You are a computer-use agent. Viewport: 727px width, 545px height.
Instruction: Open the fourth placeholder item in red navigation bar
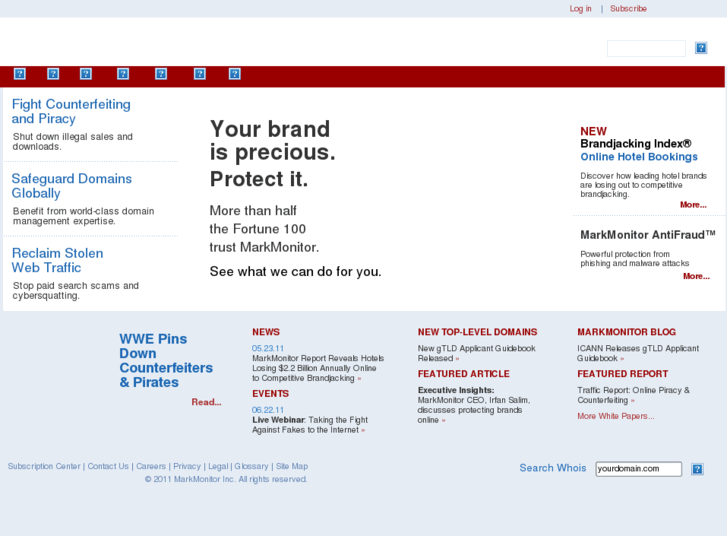click(123, 74)
